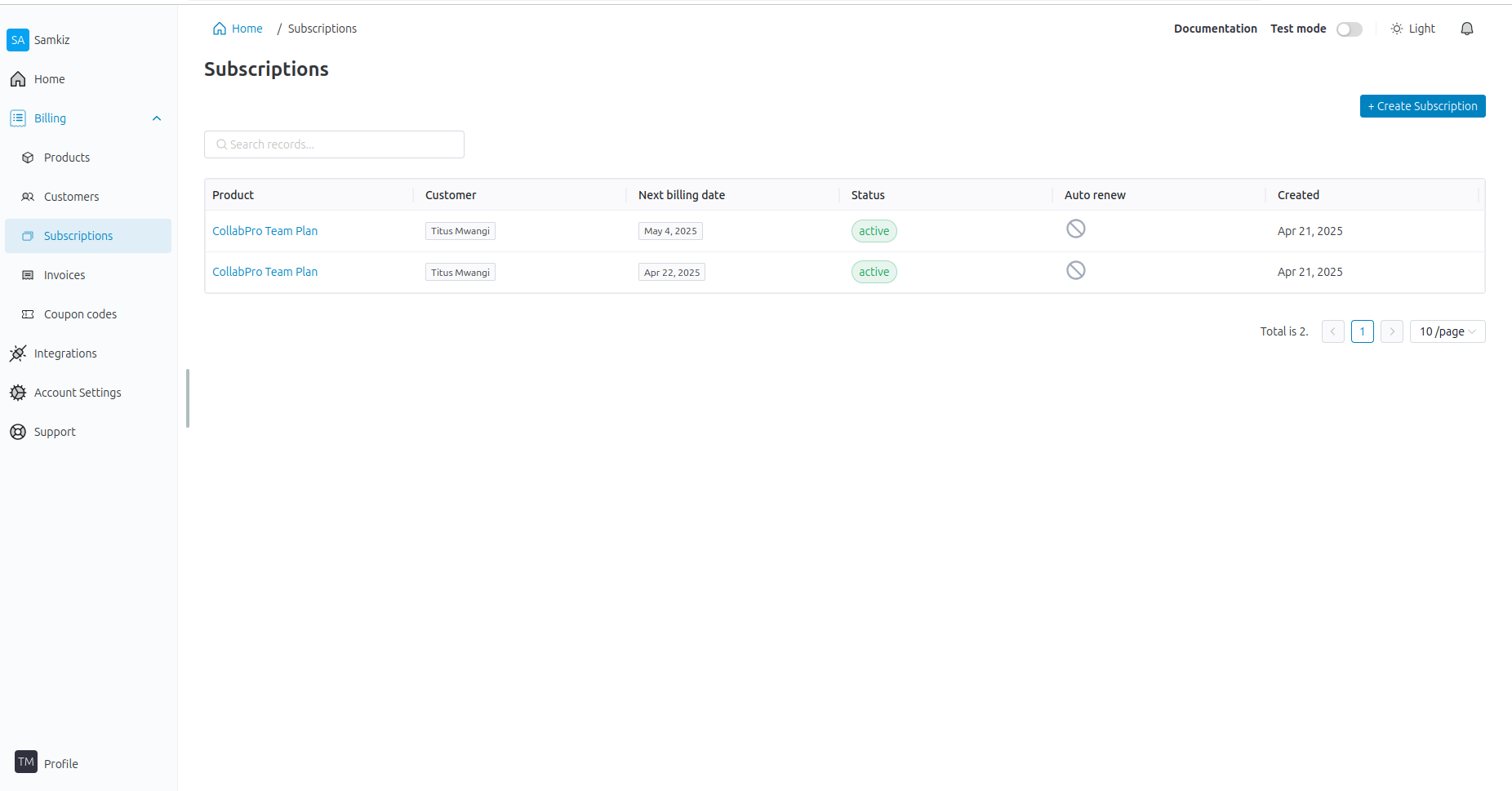Click the Create Subscription button

coord(1422,106)
